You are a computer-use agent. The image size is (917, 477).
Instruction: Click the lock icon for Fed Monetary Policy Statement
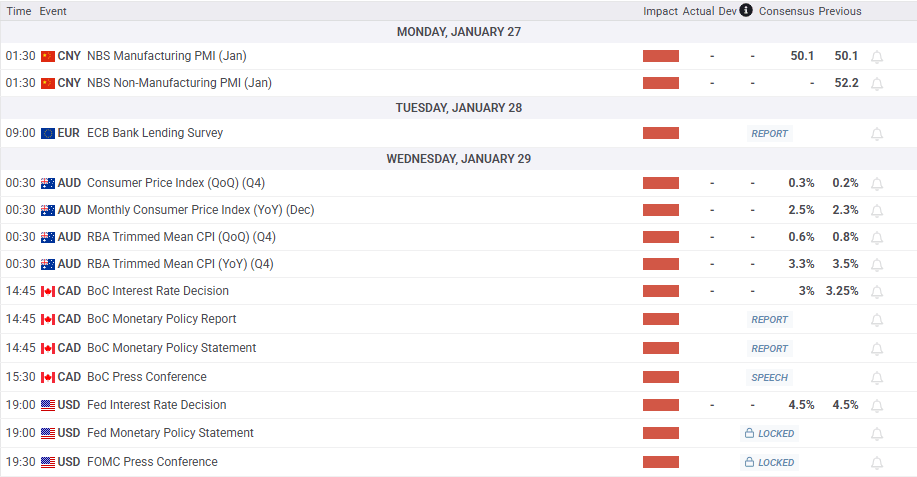749,434
